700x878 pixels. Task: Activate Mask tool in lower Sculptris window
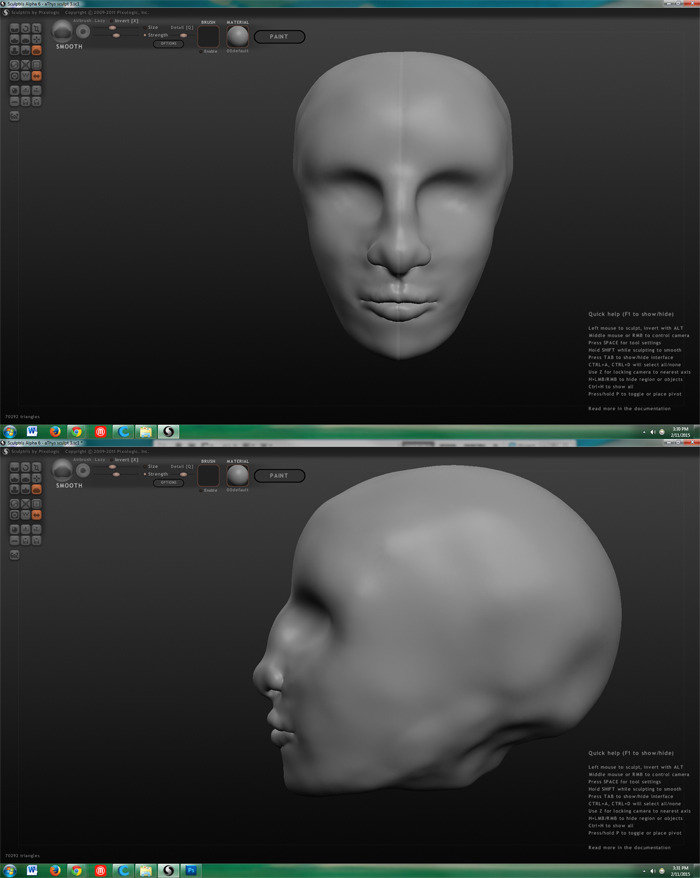click(x=15, y=515)
